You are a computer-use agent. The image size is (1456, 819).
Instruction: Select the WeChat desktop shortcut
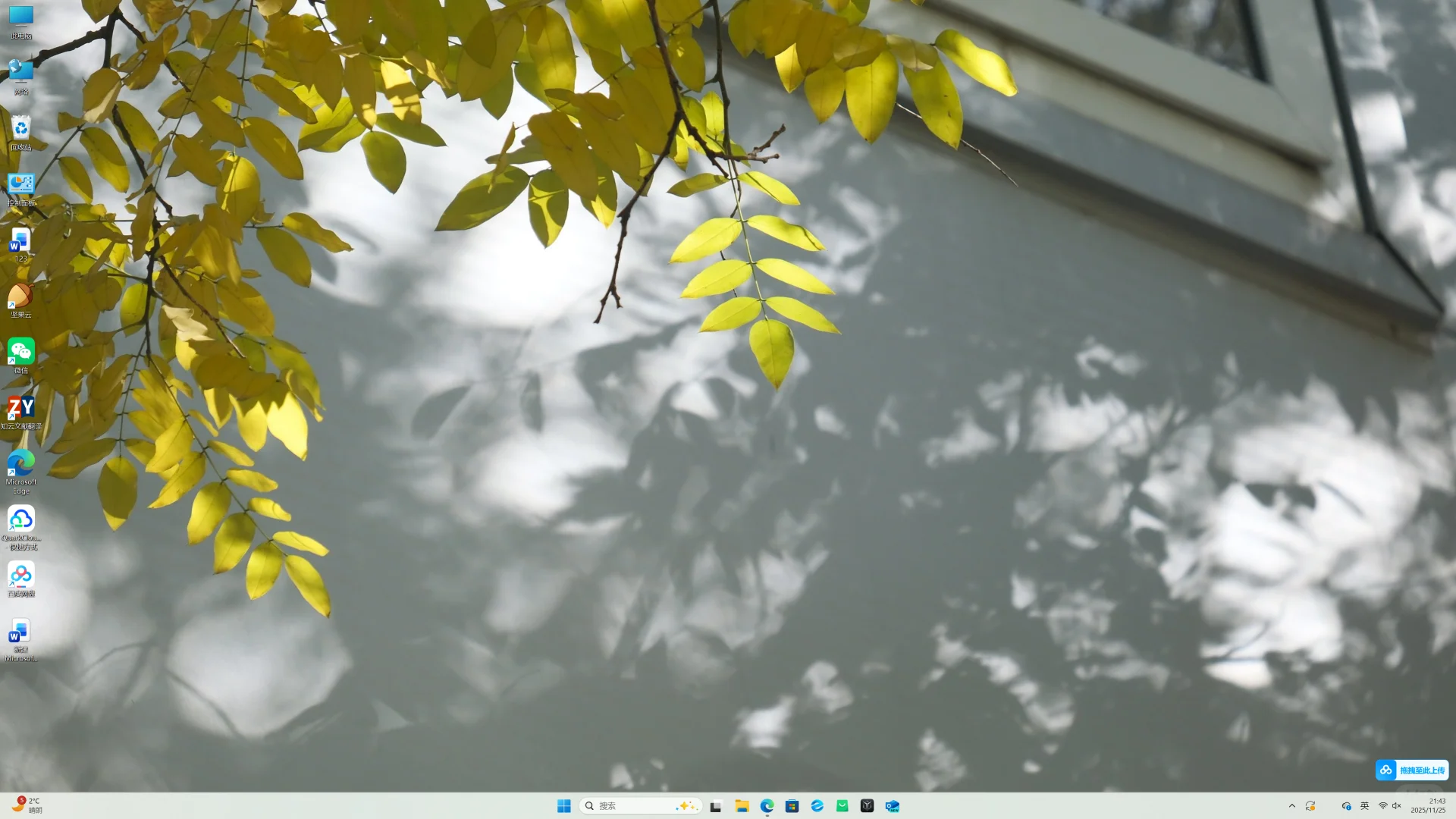coord(20,353)
